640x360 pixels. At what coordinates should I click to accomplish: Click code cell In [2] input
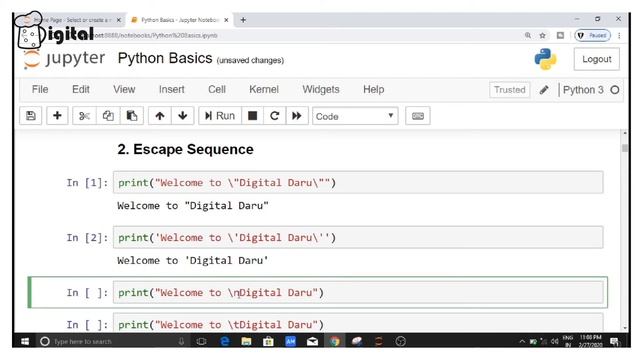[358, 238]
